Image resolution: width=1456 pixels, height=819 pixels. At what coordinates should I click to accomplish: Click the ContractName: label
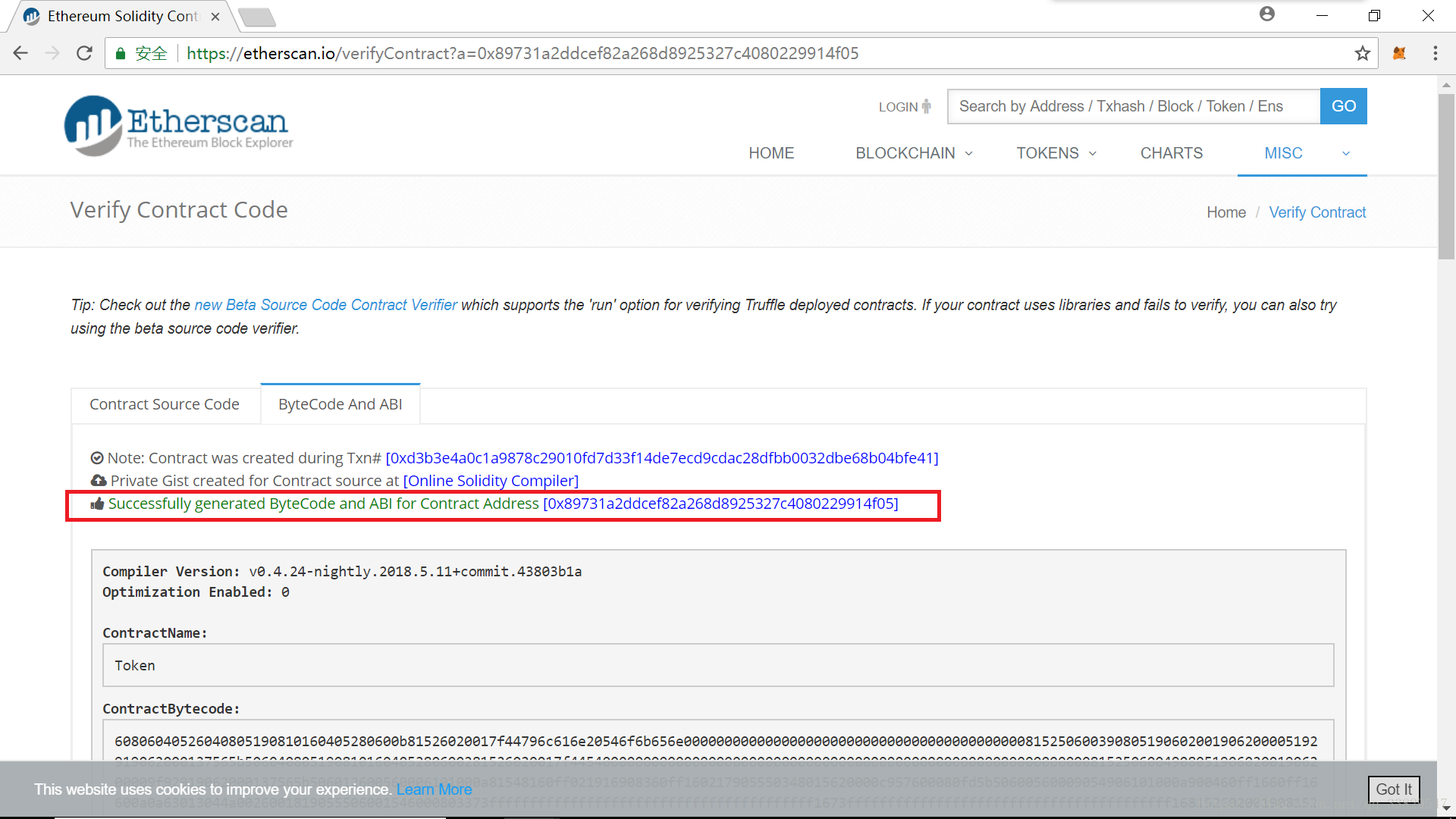[155, 633]
